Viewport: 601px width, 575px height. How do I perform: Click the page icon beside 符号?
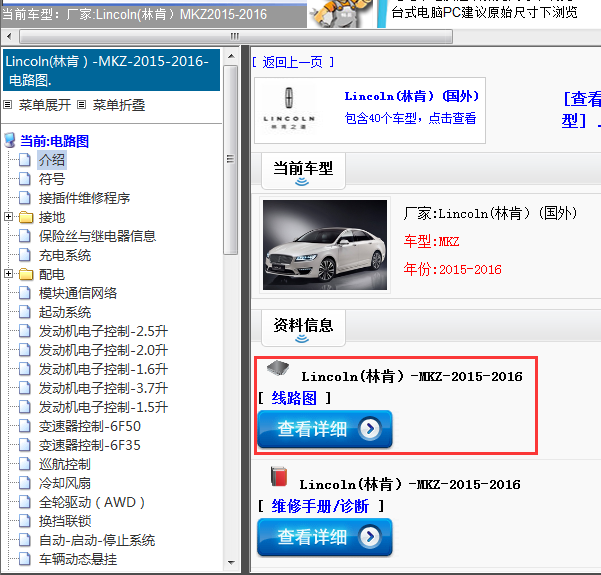(x=25, y=179)
